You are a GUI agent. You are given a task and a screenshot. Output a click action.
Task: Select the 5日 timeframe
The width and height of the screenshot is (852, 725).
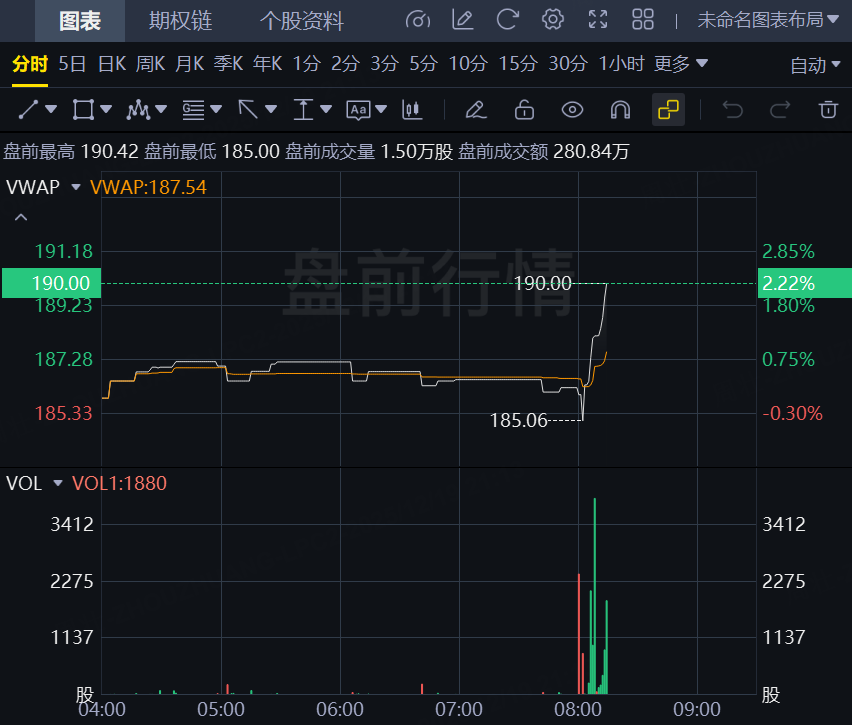tap(72, 64)
